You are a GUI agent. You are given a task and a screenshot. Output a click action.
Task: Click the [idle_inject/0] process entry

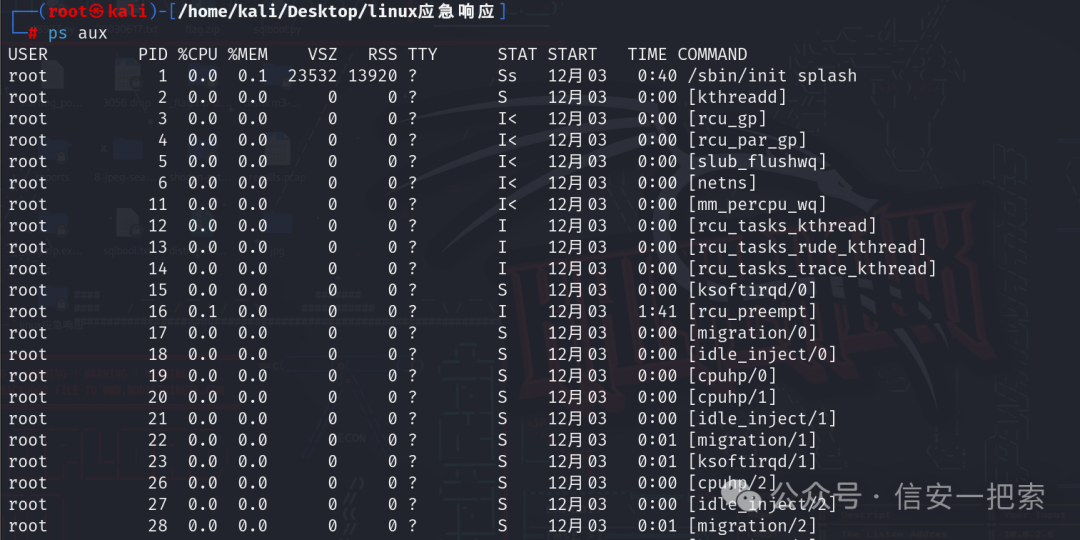(x=762, y=354)
